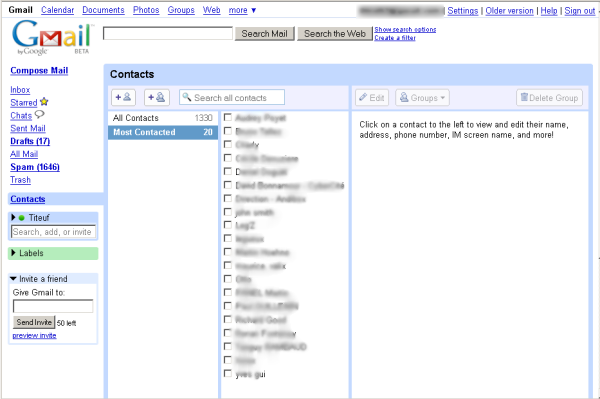Open Photos from the top navigation
The width and height of the screenshot is (600, 399).
146,10
